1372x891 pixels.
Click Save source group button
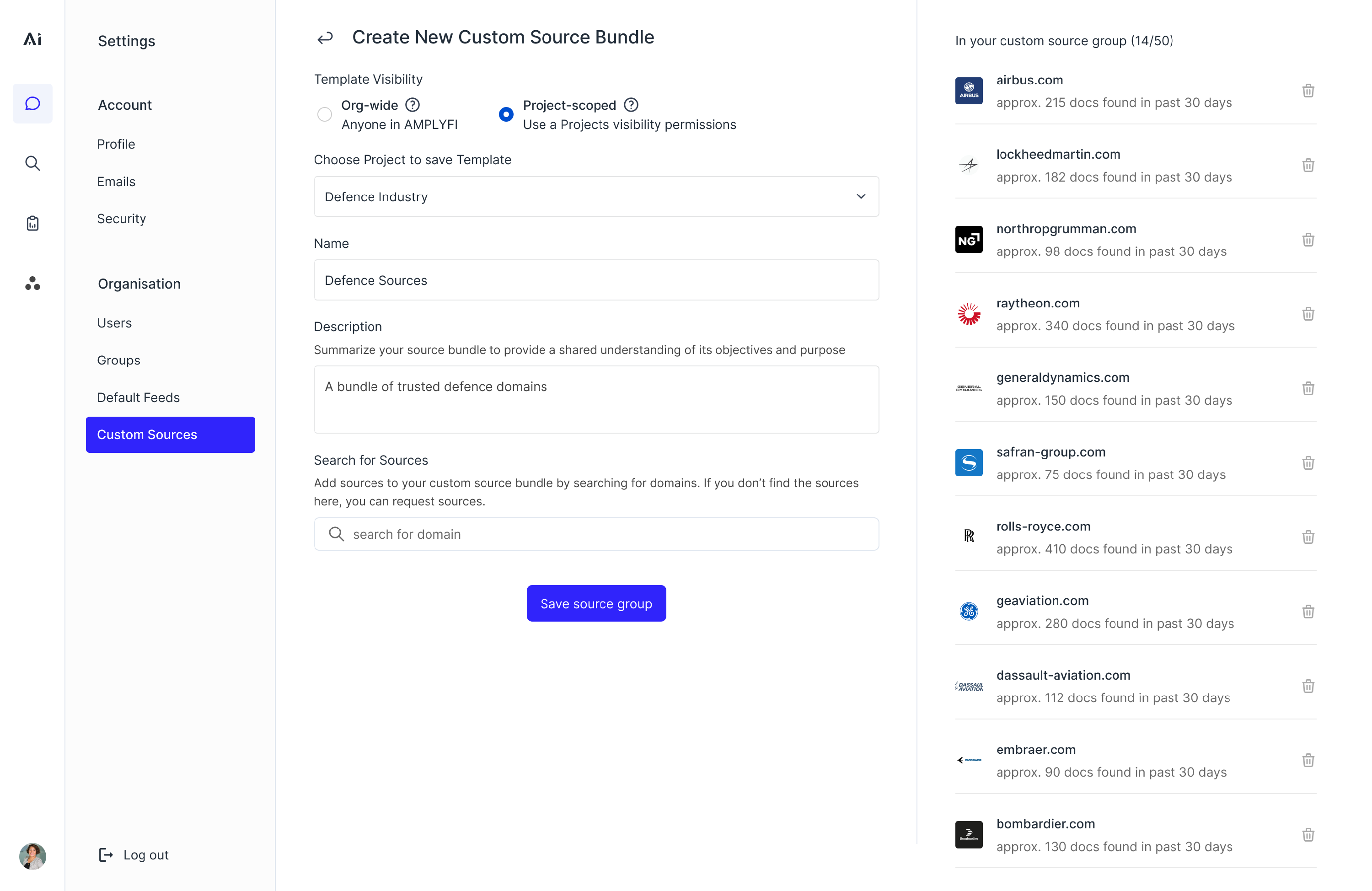596,604
